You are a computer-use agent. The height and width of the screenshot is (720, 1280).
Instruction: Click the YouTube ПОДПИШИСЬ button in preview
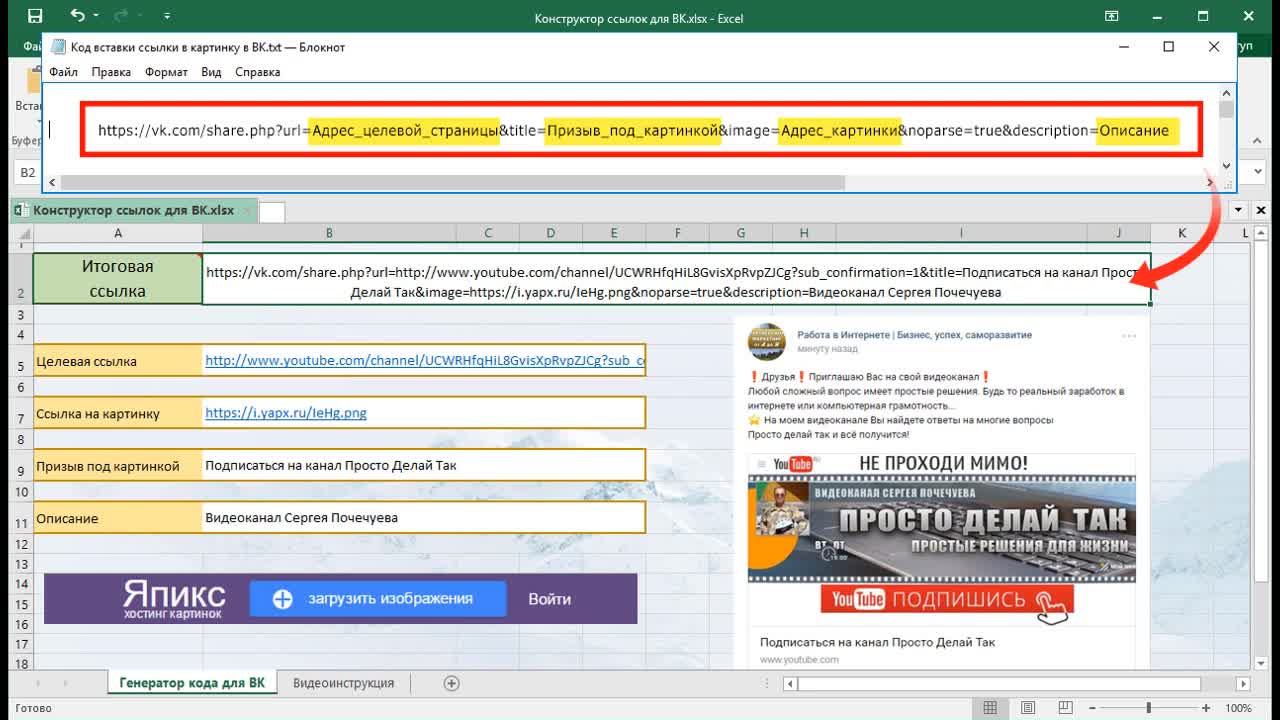(947, 600)
